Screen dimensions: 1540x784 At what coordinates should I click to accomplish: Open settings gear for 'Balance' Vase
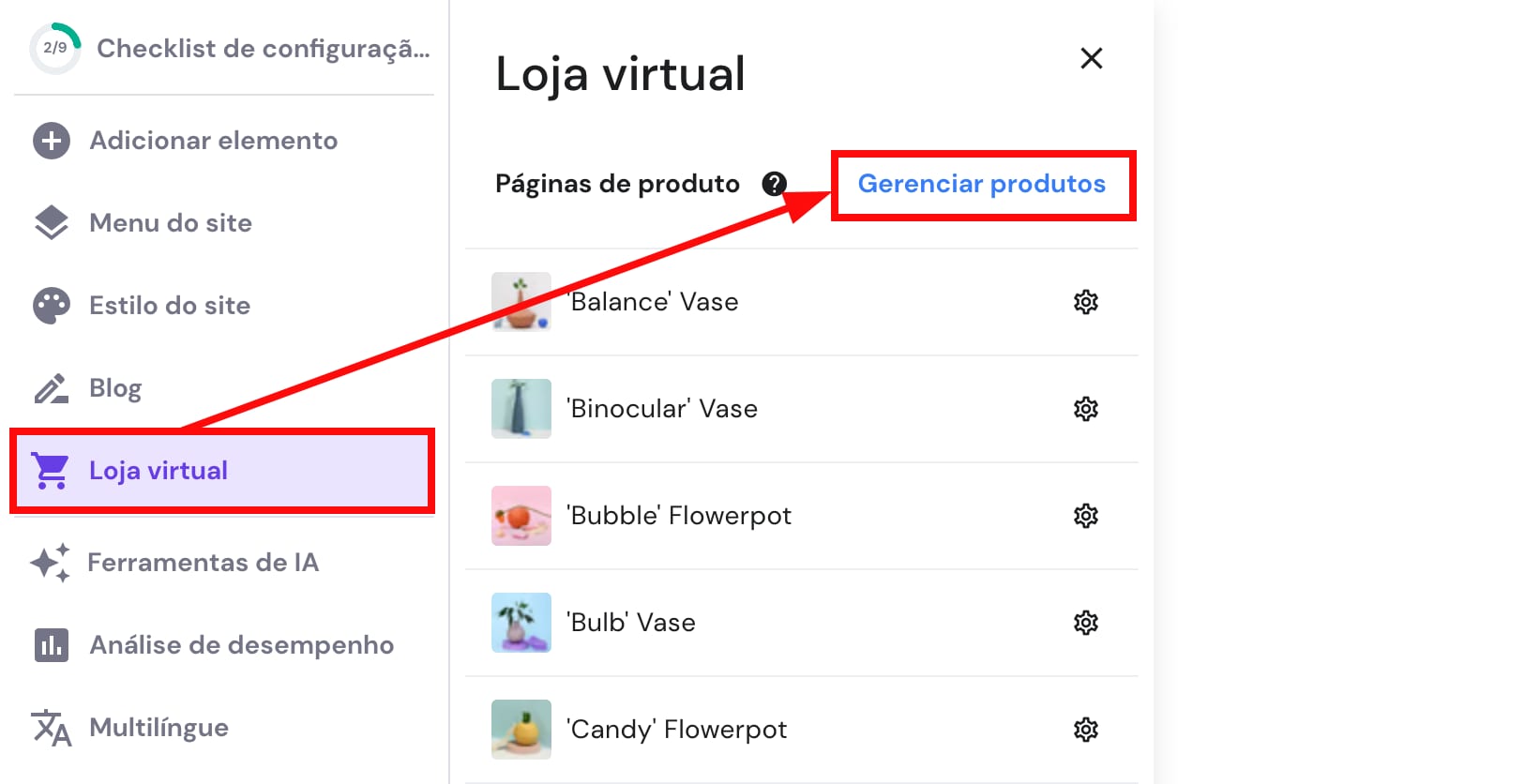[x=1085, y=302]
